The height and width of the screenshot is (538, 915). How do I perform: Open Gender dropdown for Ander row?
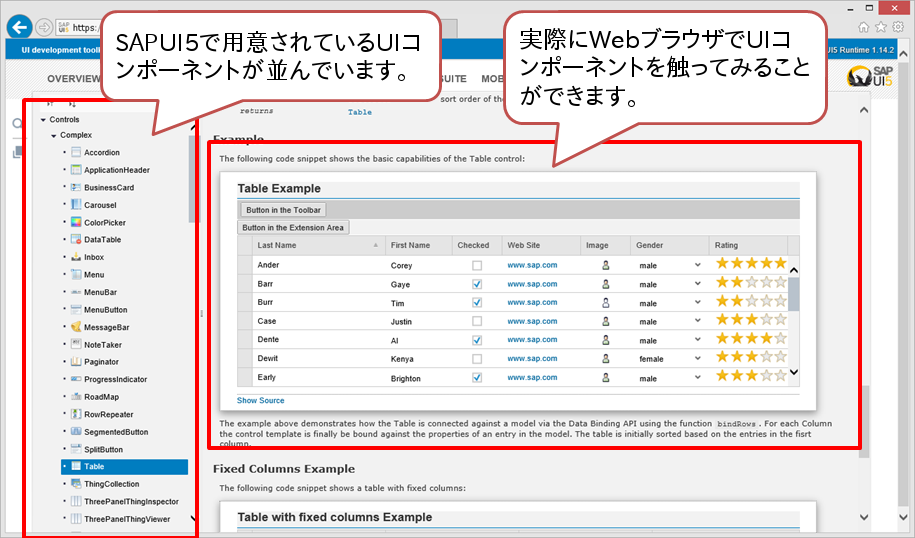[x=697, y=265]
